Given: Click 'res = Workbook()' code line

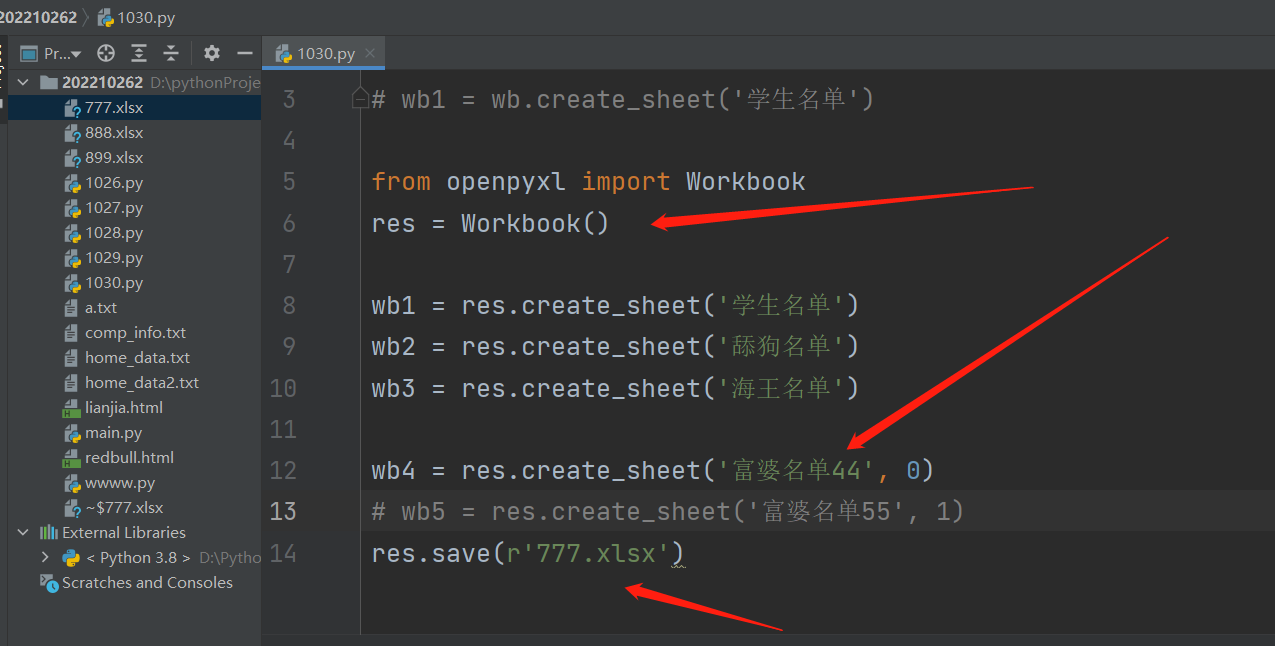Looking at the screenshot, I should pos(490,223).
